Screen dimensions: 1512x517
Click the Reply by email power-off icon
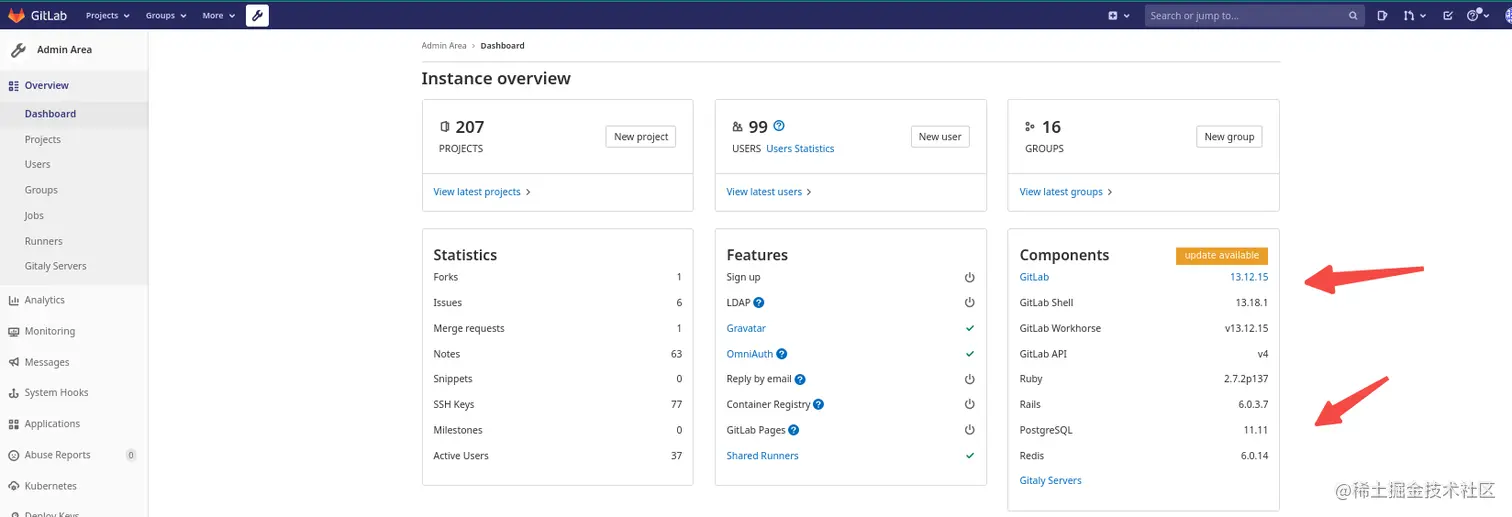click(x=969, y=380)
